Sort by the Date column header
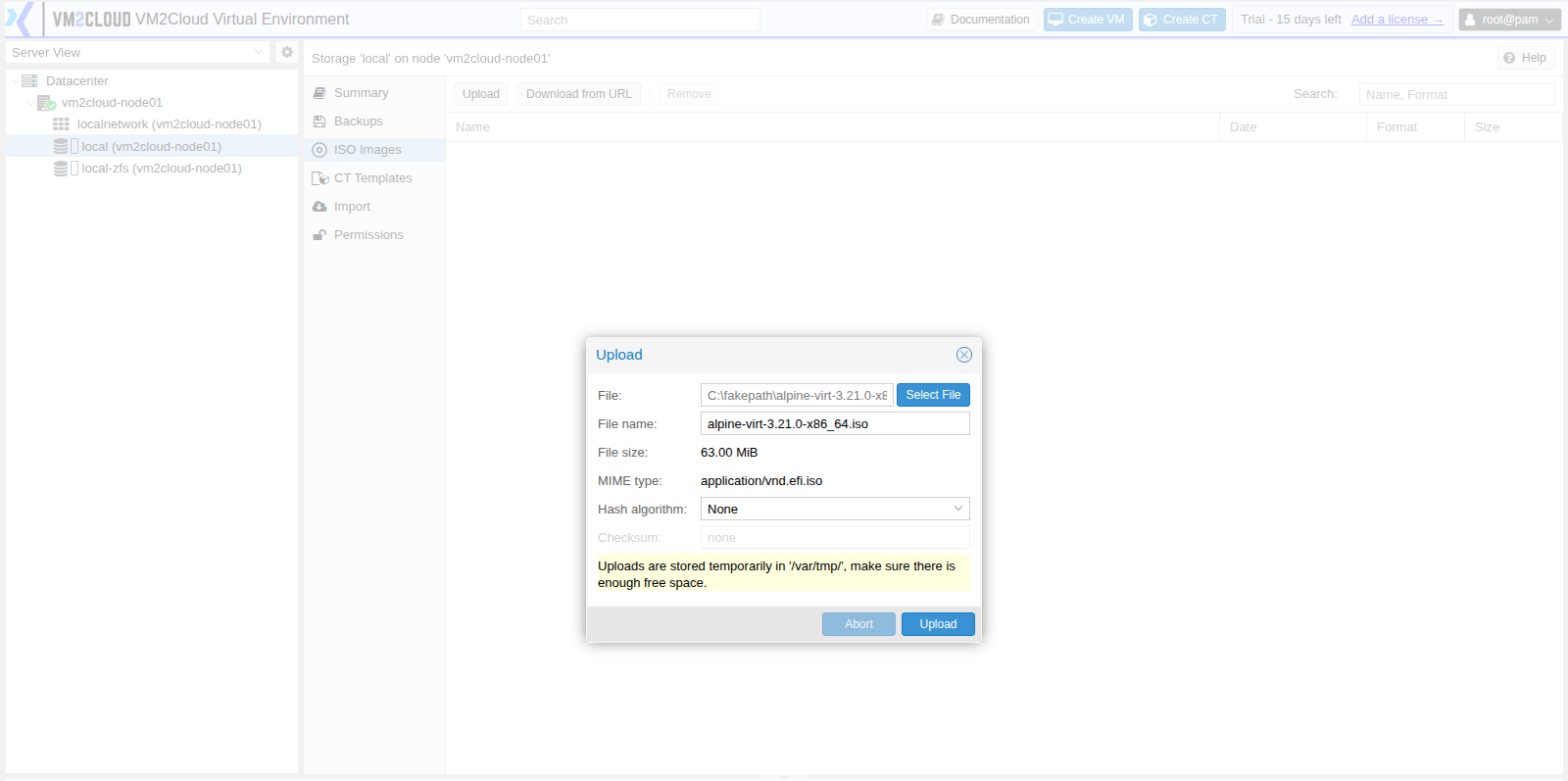Viewport: 1568px width, 781px height. click(x=1293, y=127)
